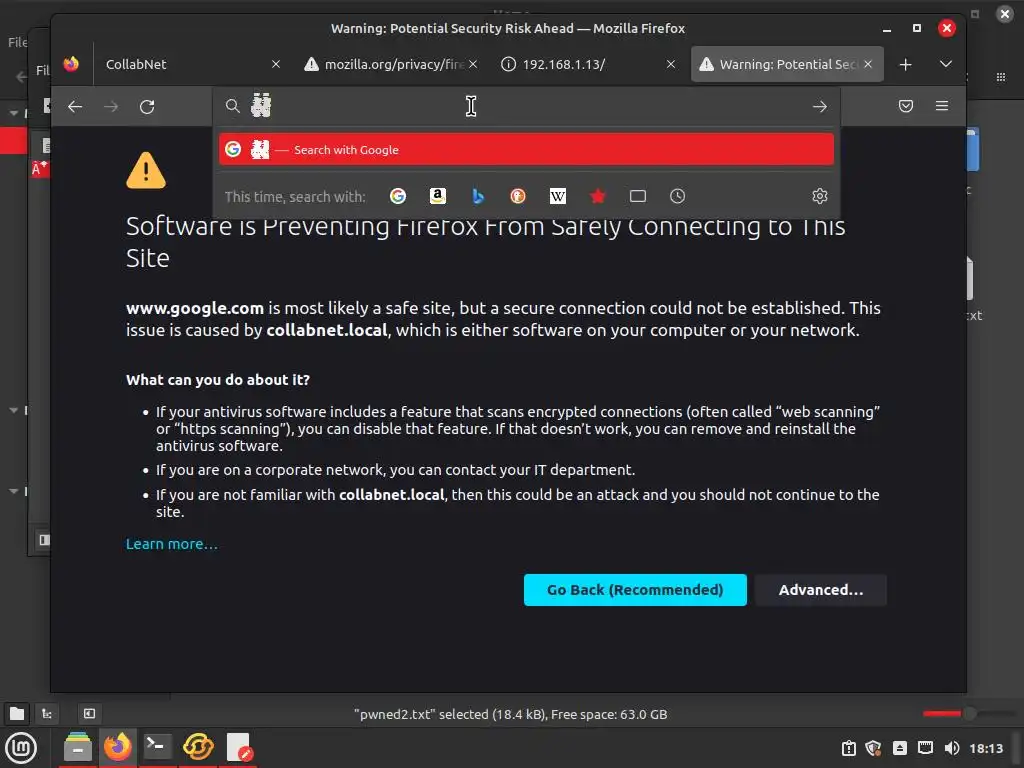Click the Advanced... button
The width and height of the screenshot is (1024, 768).
click(821, 590)
